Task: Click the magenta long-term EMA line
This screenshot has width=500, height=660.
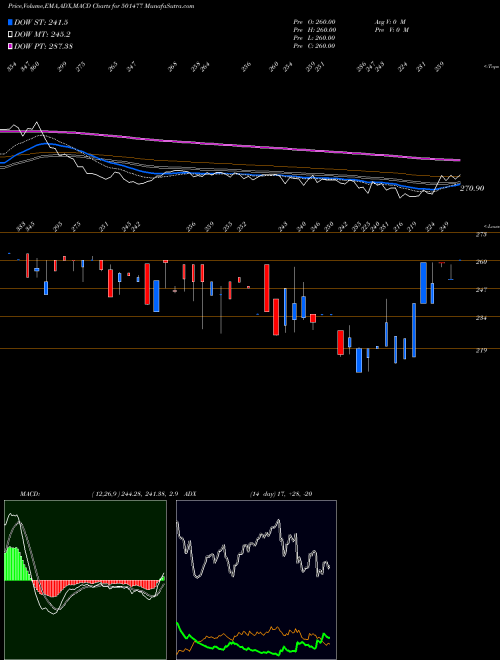Action: [x=231, y=145]
